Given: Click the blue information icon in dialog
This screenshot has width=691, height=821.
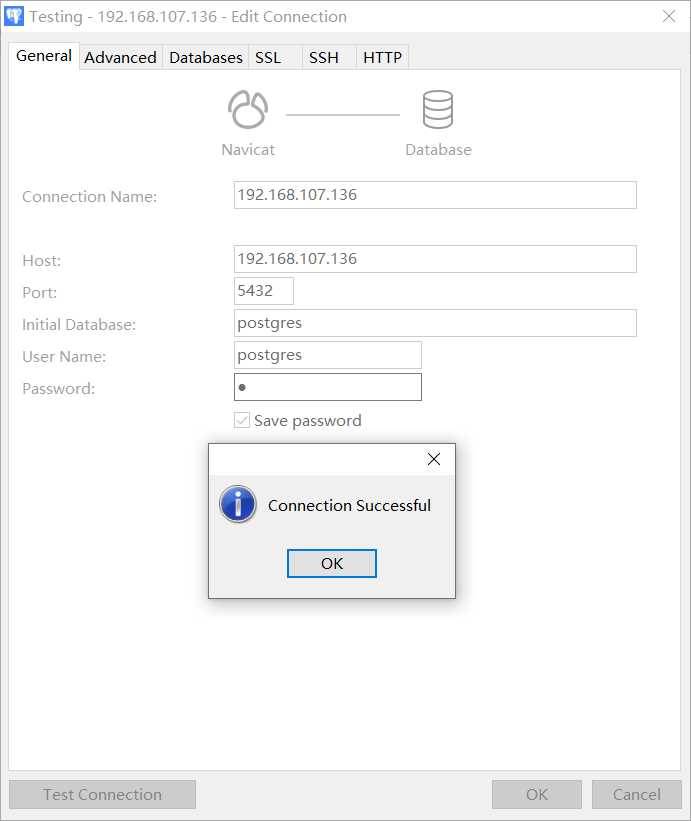Looking at the screenshot, I should [x=238, y=505].
